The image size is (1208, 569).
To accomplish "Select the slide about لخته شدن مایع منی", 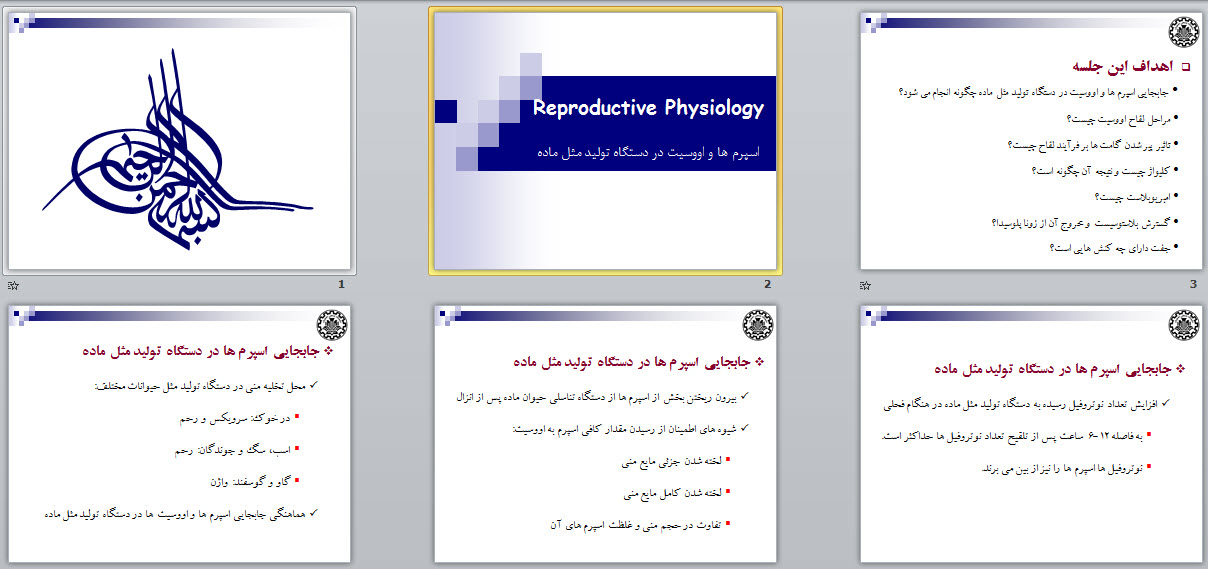I will point(605,433).
